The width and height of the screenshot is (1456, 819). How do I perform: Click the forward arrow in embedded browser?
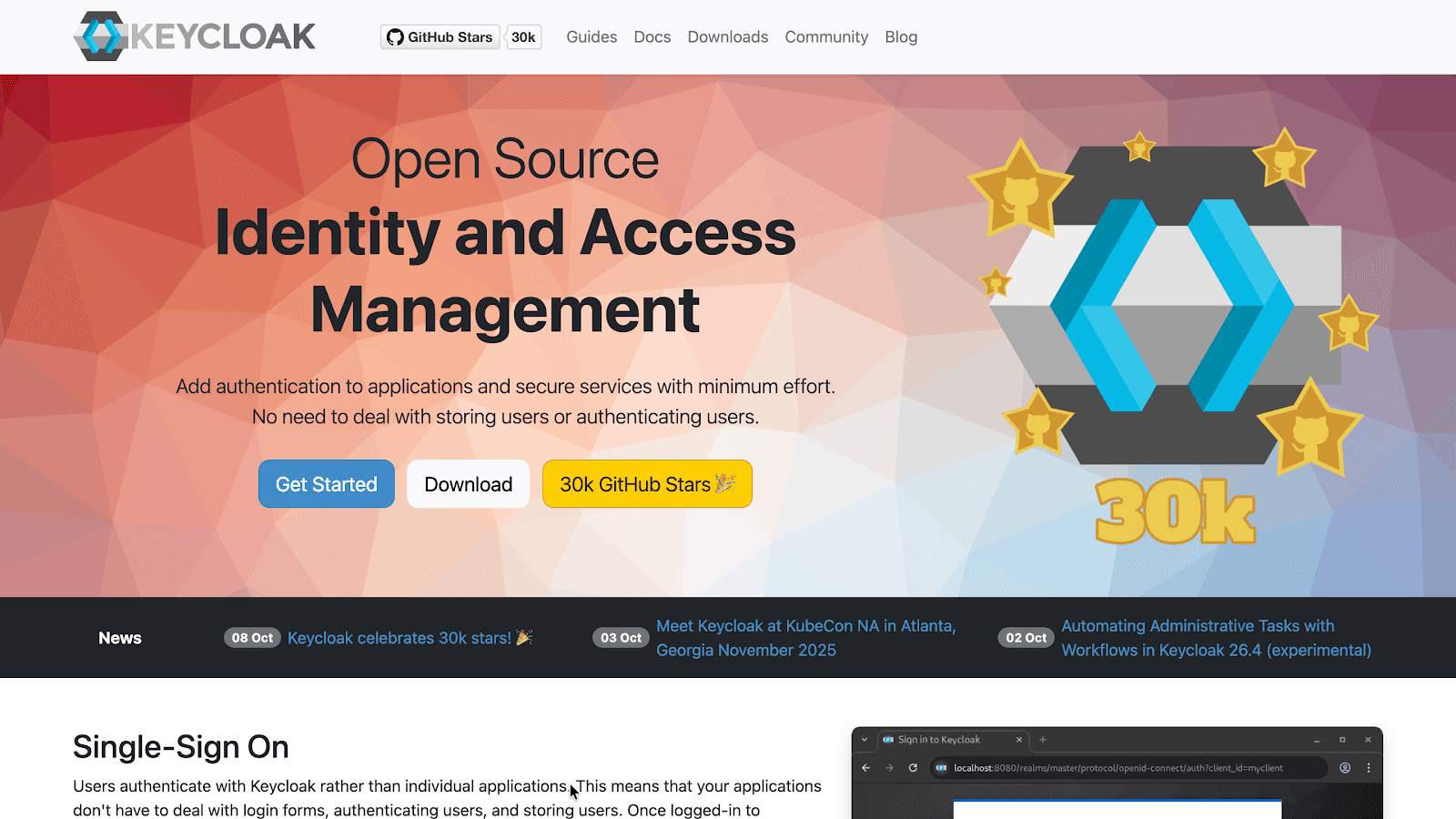[889, 768]
